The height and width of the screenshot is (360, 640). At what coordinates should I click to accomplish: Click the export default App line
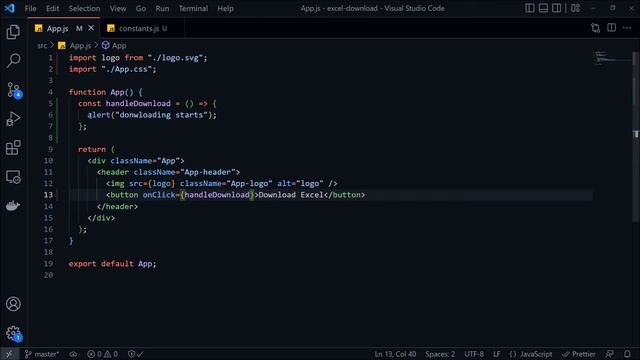(112, 264)
